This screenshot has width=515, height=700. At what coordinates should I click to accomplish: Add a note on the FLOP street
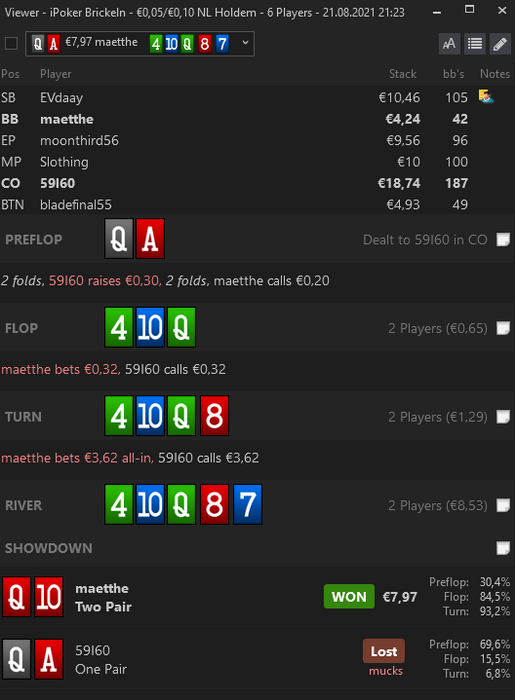[503, 328]
